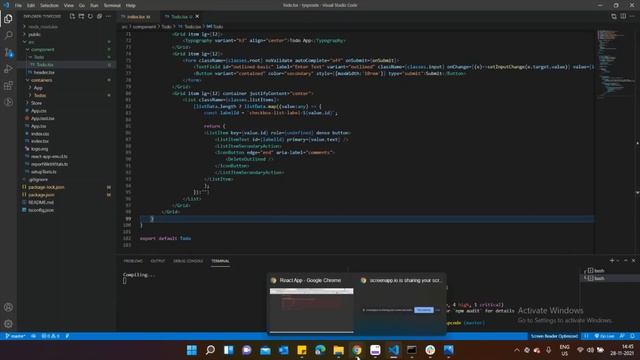
Task: Collapse all folders in Explorer
Action: pos(99,16)
